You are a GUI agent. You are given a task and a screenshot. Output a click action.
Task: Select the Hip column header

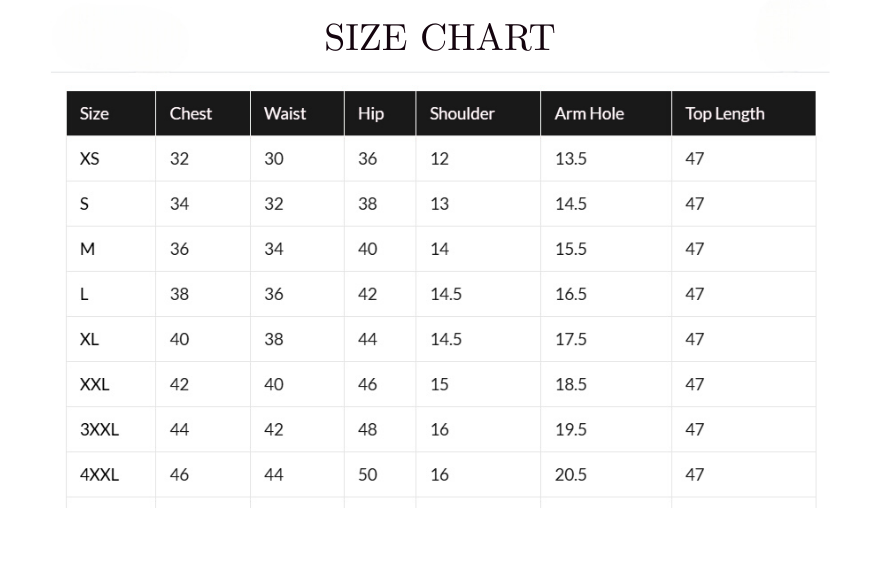point(371,113)
